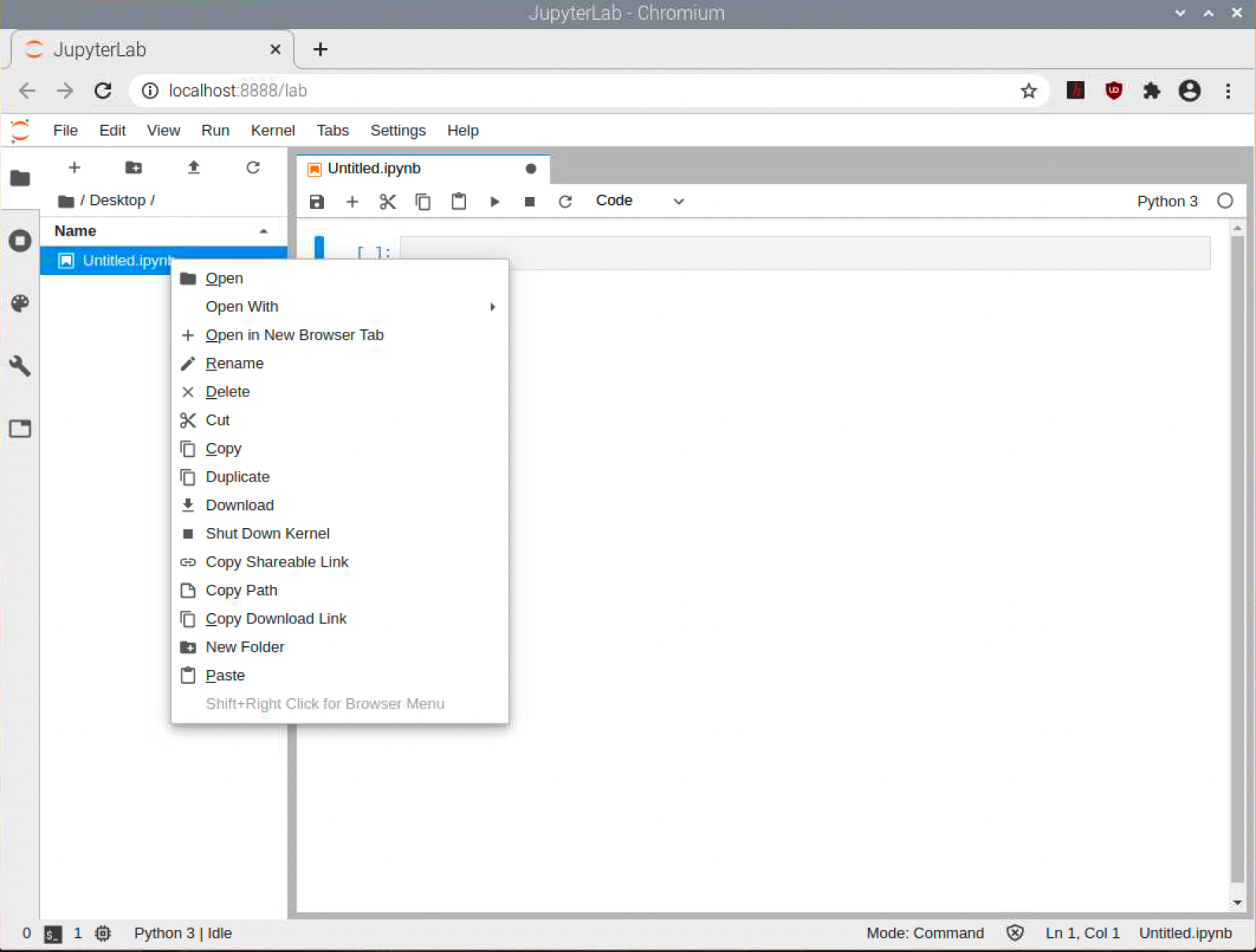Image resolution: width=1256 pixels, height=952 pixels.
Task: Choose Copy Download Link
Action: (x=340, y=619)
